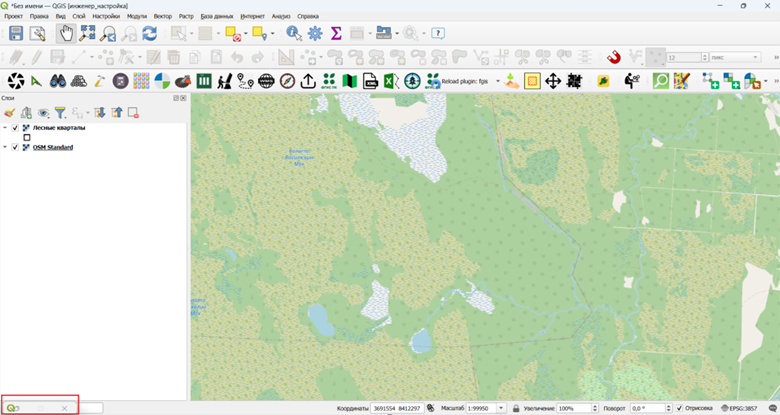Image resolution: width=780 pixels, height=415 pixels.
Task: Click the binoculars plugin icon
Action: point(58,81)
